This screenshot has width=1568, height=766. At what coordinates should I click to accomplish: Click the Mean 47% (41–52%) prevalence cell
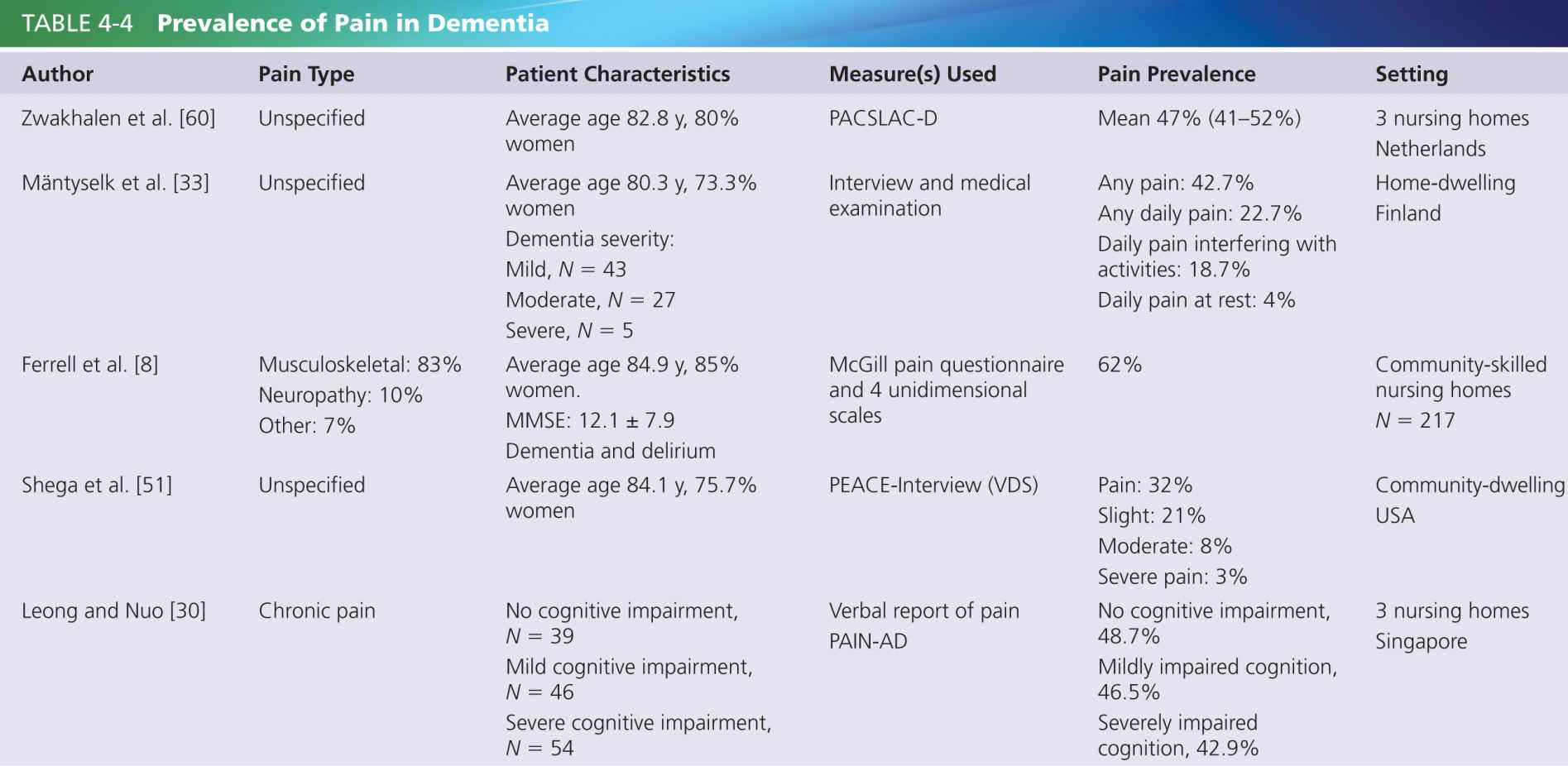tap(1199, 118)
